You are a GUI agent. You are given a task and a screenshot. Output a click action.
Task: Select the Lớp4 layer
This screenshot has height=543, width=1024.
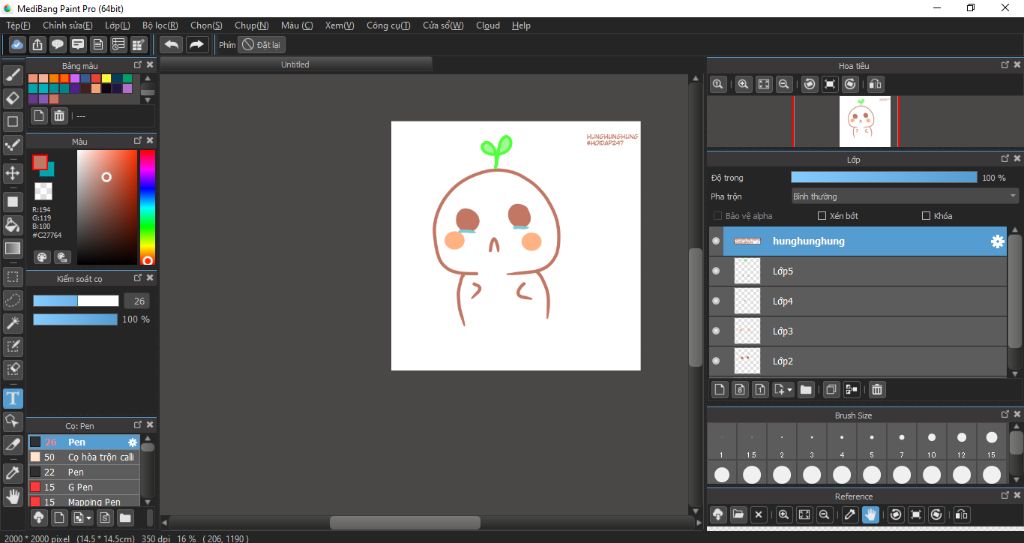pyautogui.click(x=857, y=301)
